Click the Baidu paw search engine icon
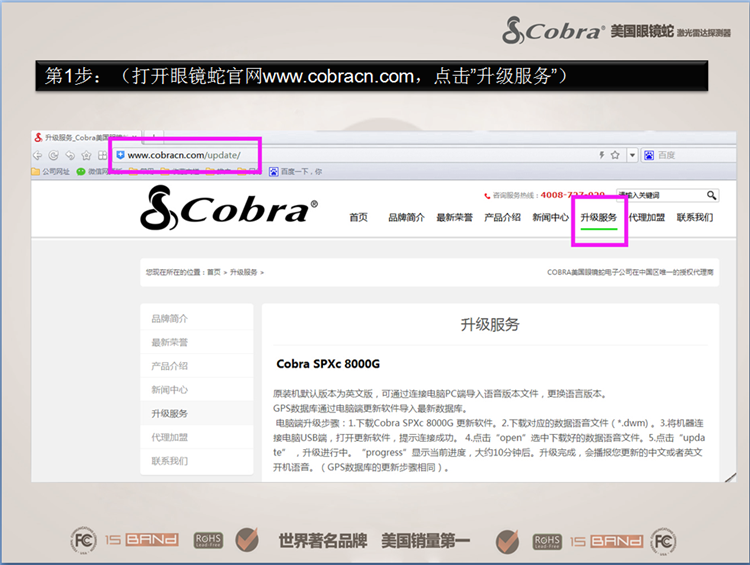This screenshot has height=565, width=750. (649, 155)
